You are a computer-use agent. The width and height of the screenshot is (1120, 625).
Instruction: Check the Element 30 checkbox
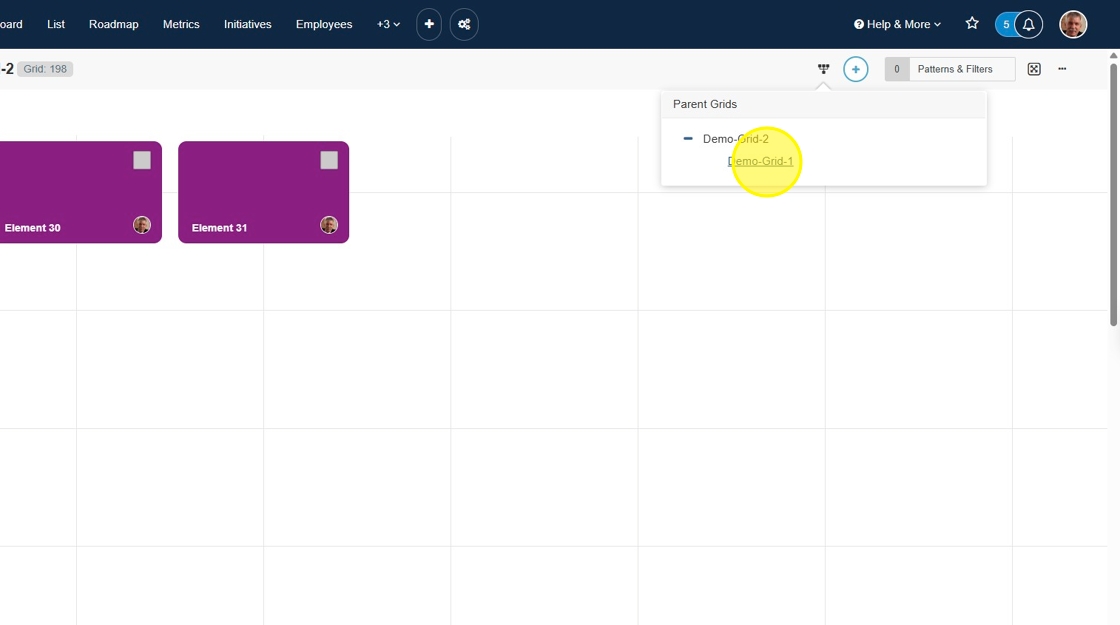click(142, 160)
